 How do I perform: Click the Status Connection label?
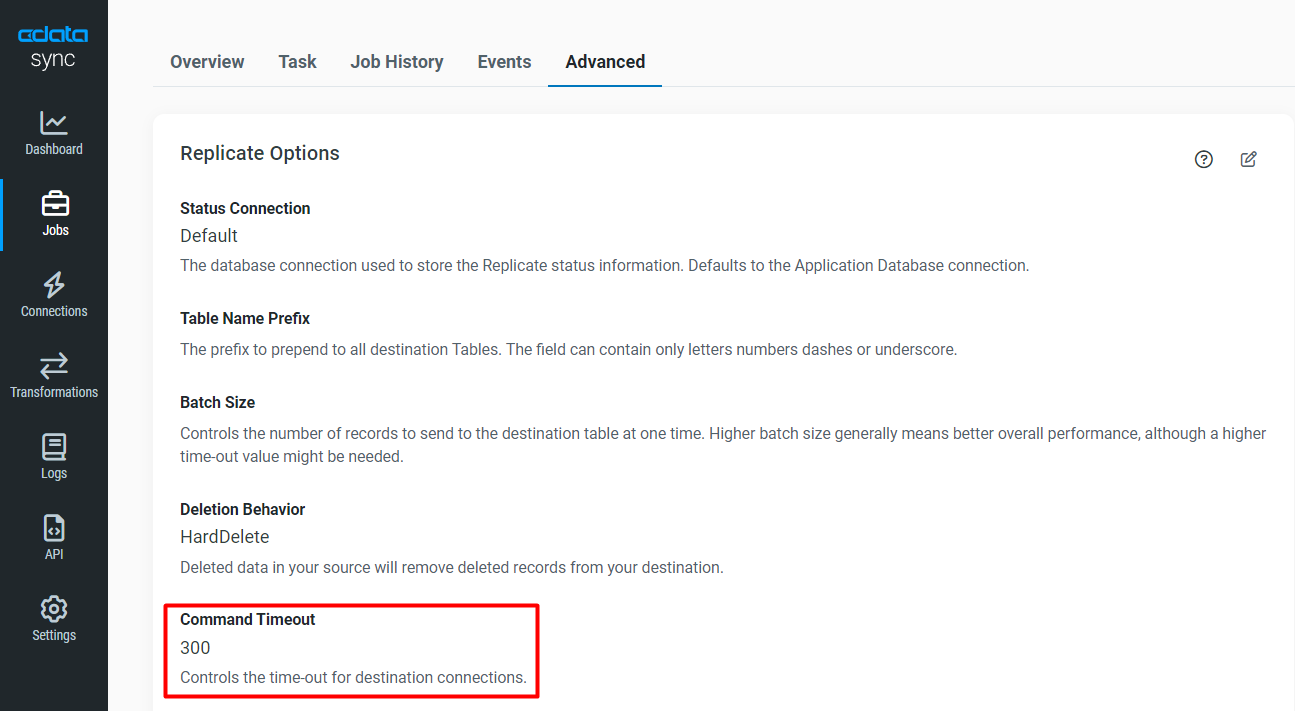245,209
